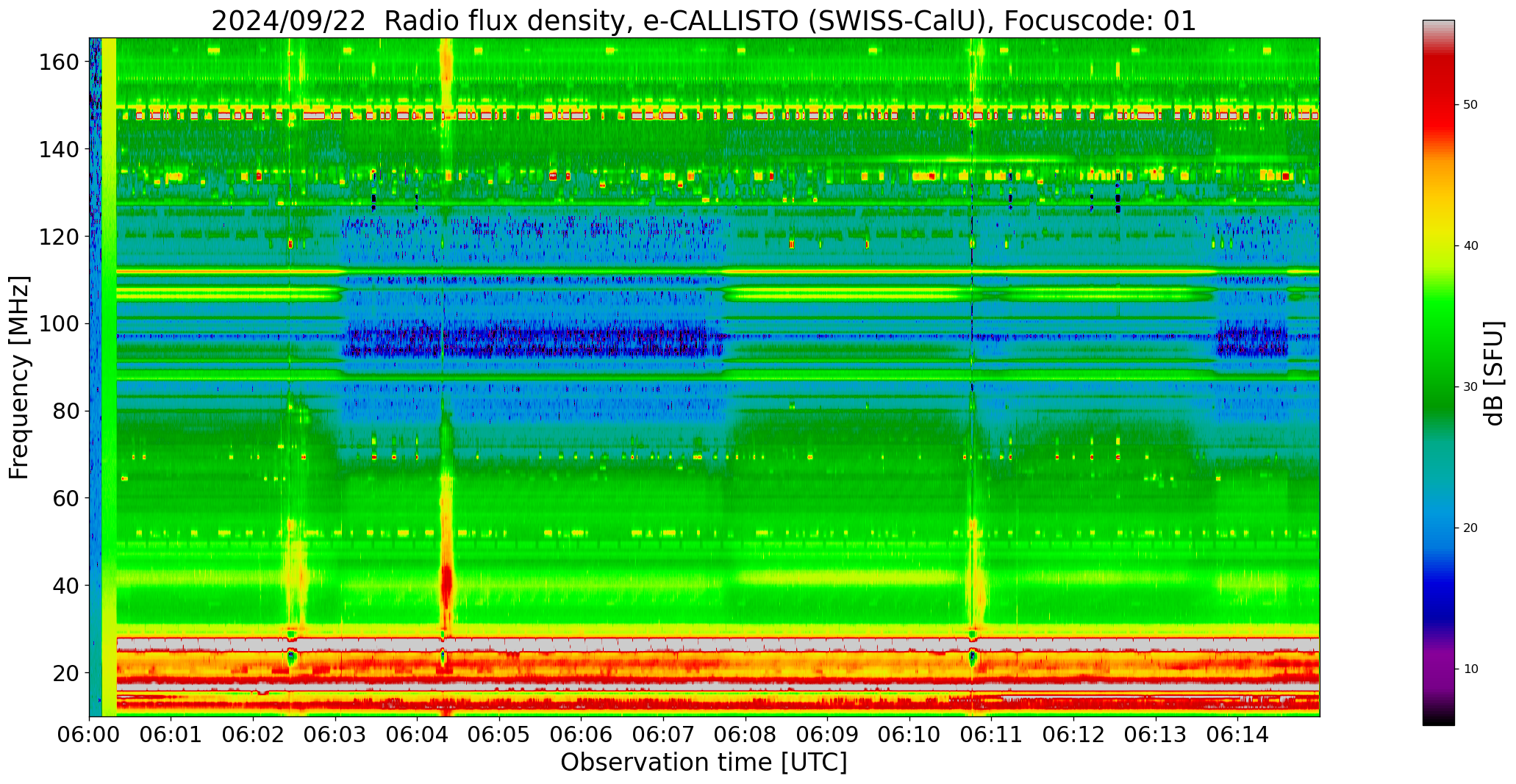Click the colorbar tick label 10
This screenshot has width=1516, height=784.
pos(1470,669)
